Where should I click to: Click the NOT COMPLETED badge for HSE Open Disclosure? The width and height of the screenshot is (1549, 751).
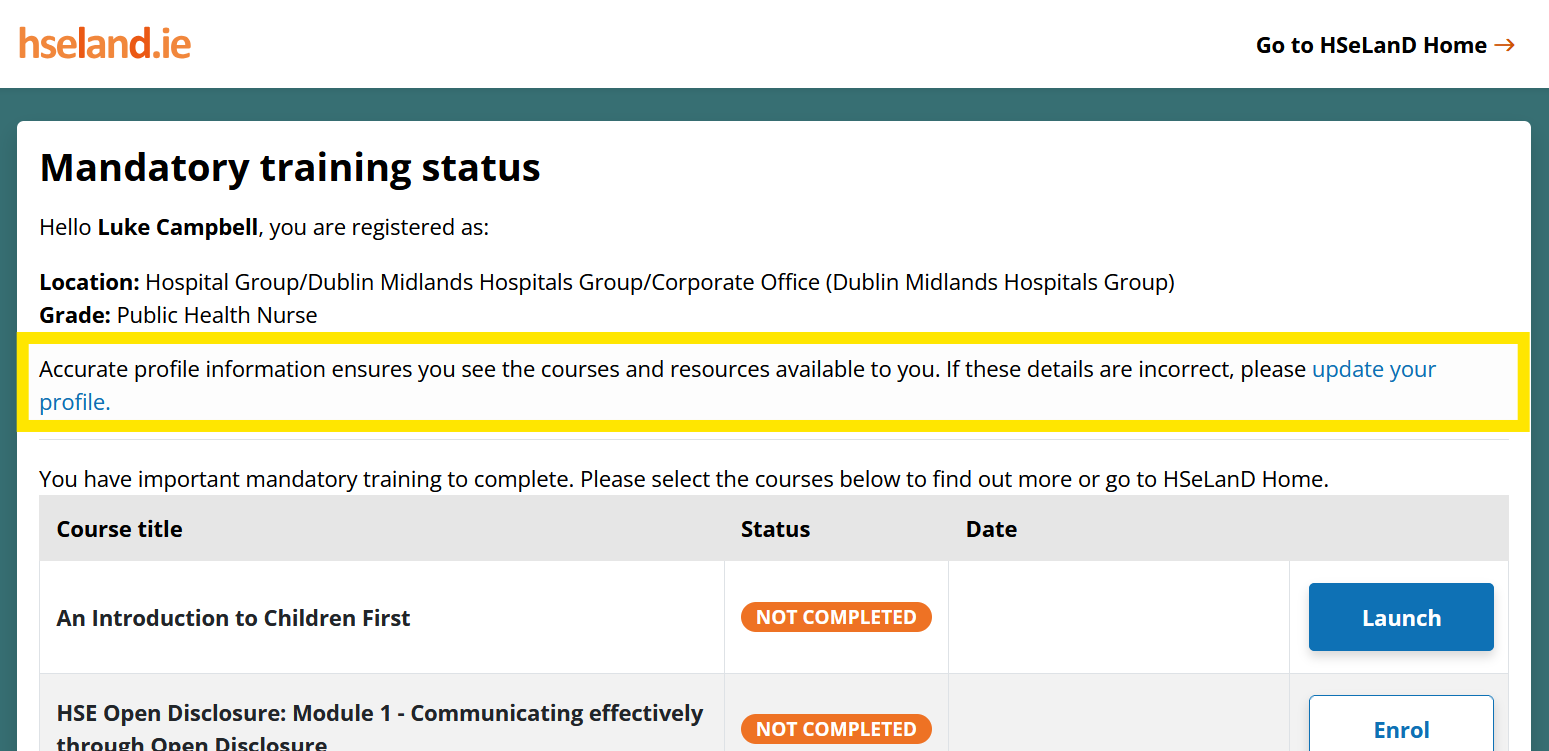(x=836, y=729)
